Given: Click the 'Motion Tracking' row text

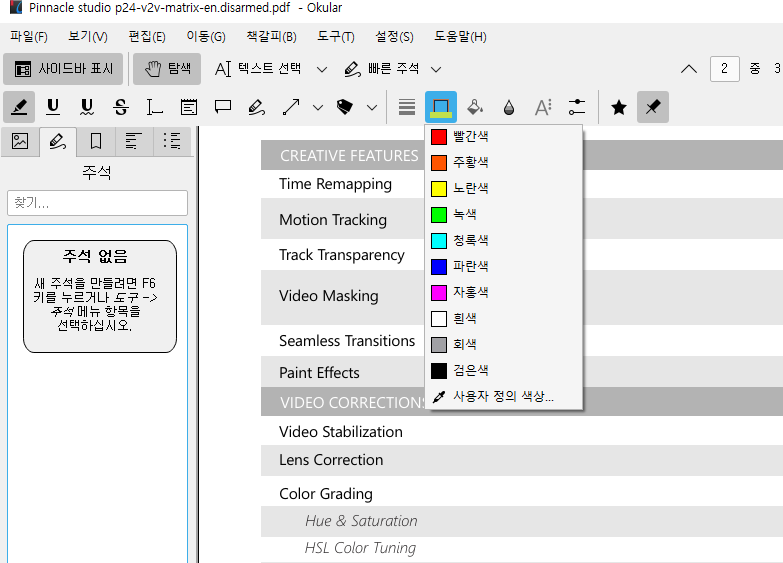Looking at the screenshot, I should tap(333, 220).
